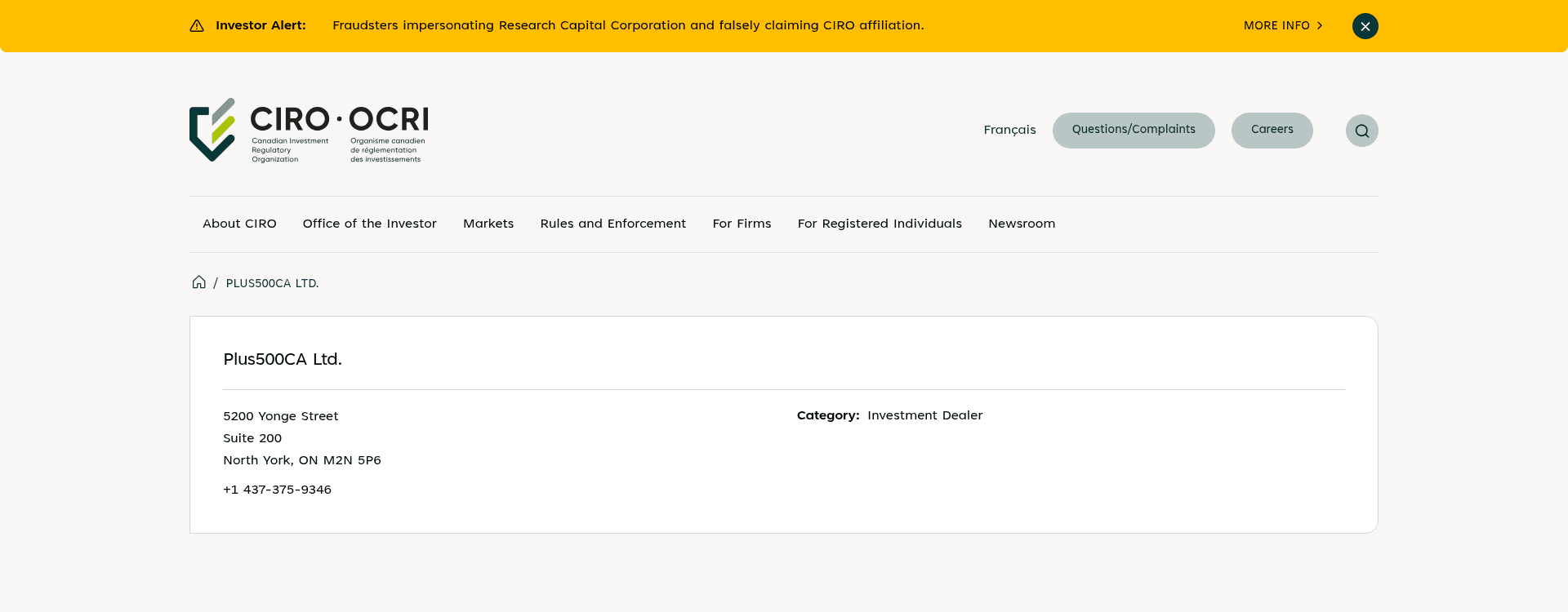Viewport: 1568px width, 612px height.
Task: Open the For Firms menu
Action: [742, 224]
